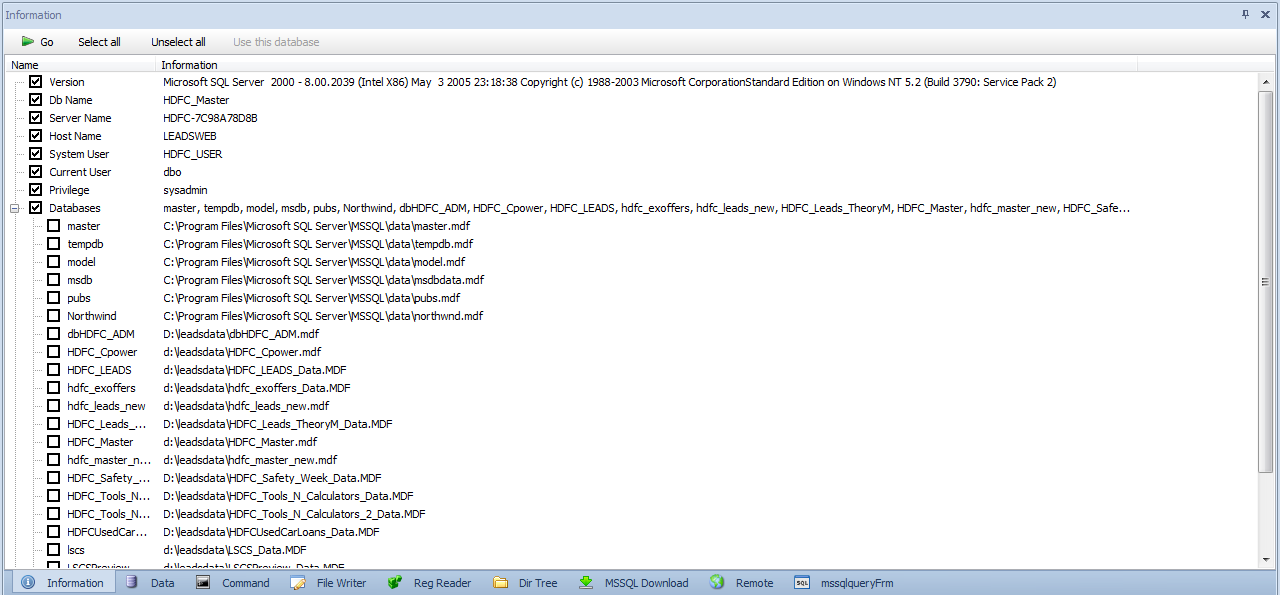Viewport: 1280px width, 595px height.
Task: Uncheck the Current User checkbox
Action: (x=36, y=172)
